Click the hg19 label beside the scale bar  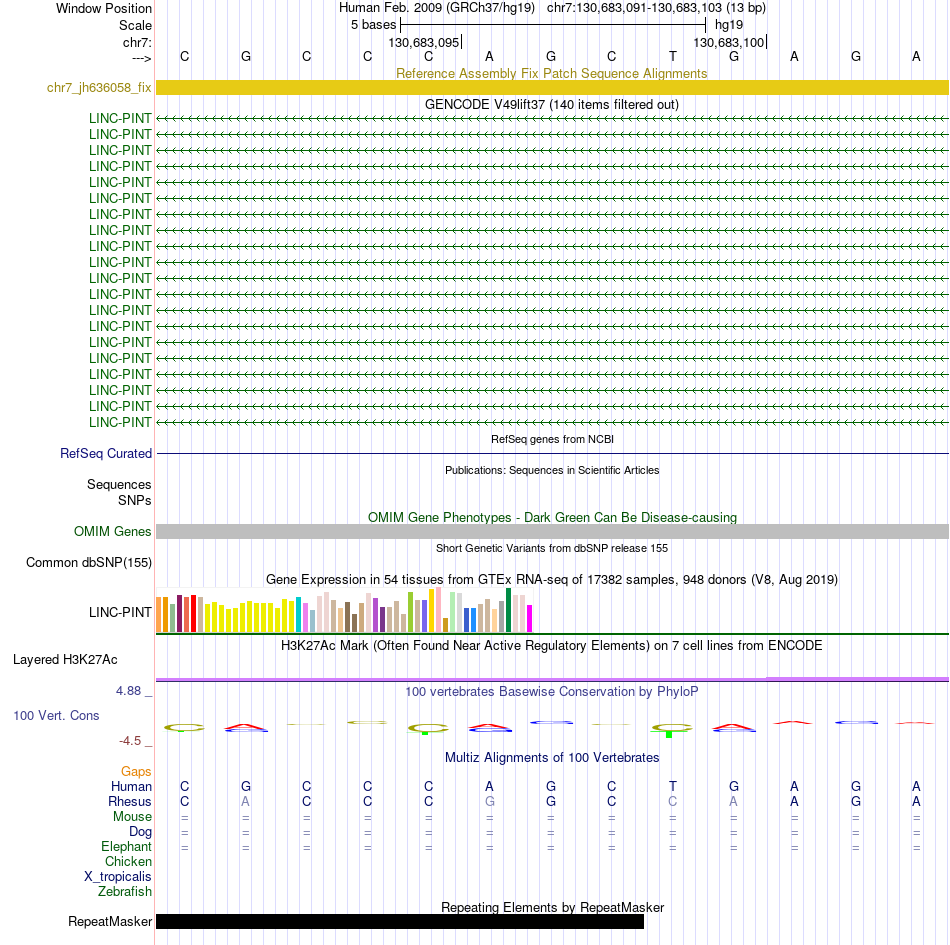(729, 25)
